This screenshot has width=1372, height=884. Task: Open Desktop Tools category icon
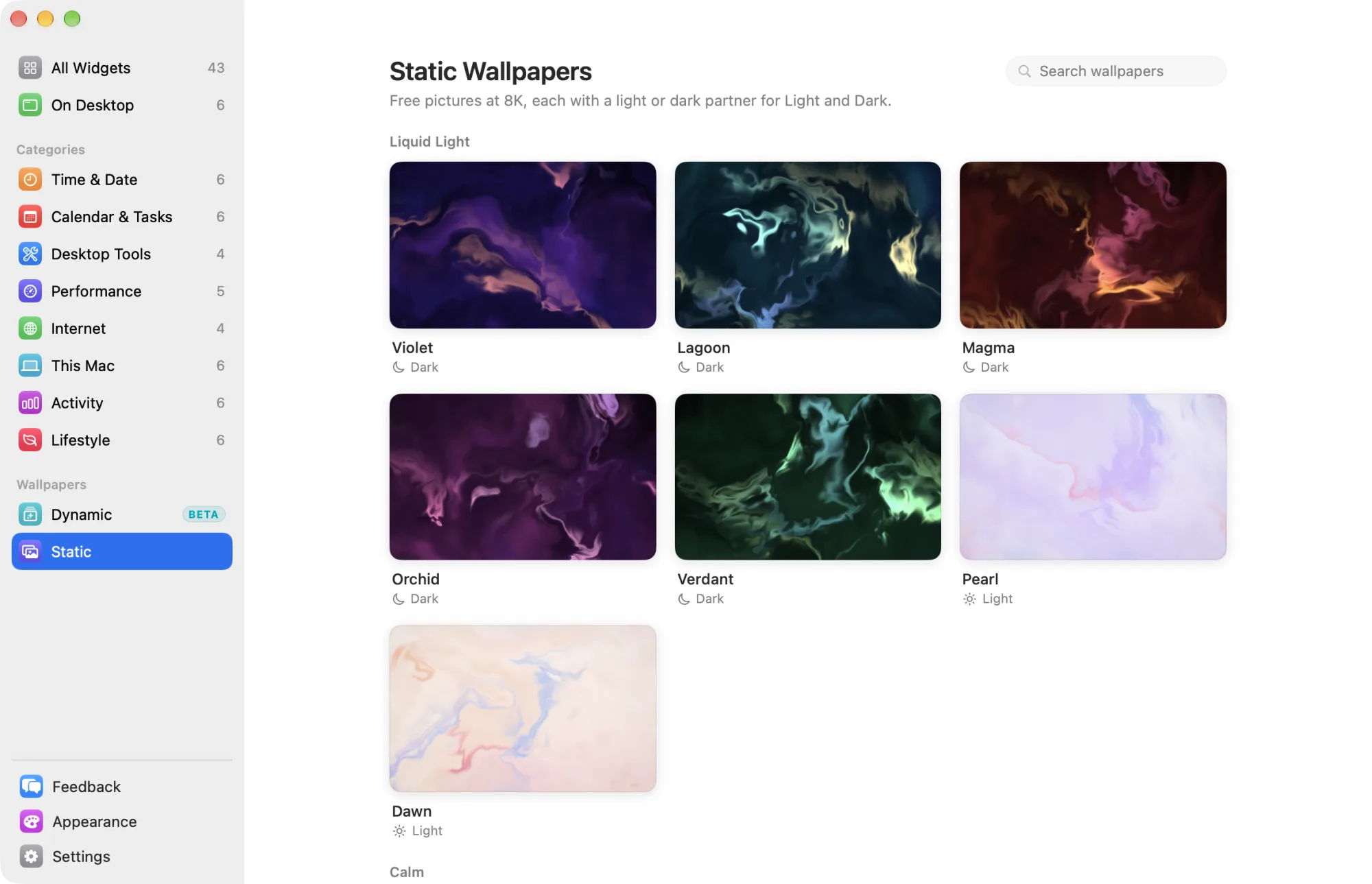click(x=30, y=254)
